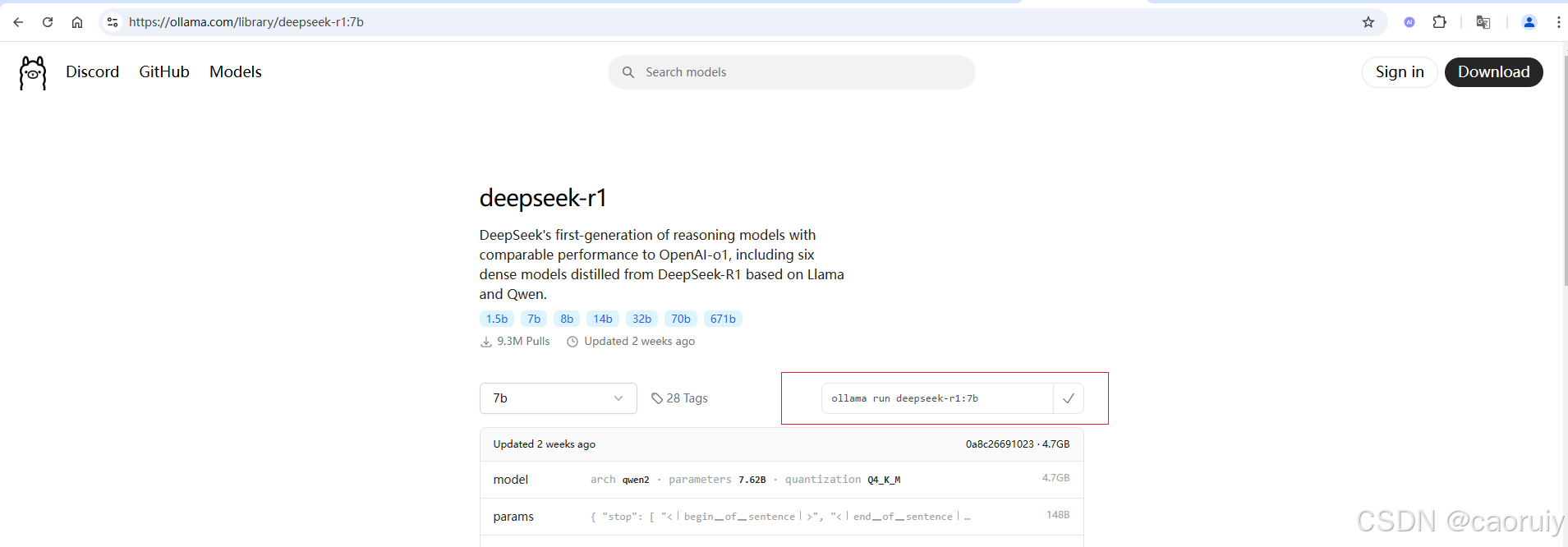Open browser profile avatar icon
The width and height of the screenshot is (1568, 547).
pos(1529,22)
